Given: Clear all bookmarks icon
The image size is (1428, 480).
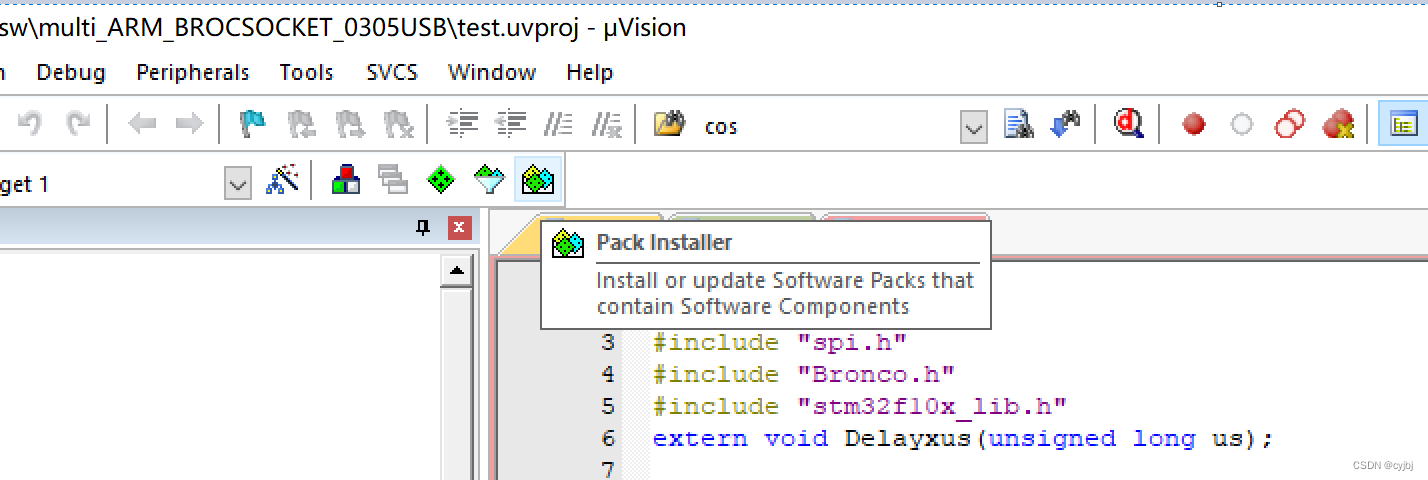Looking at the screenshot, I should (x=399, y=125).
